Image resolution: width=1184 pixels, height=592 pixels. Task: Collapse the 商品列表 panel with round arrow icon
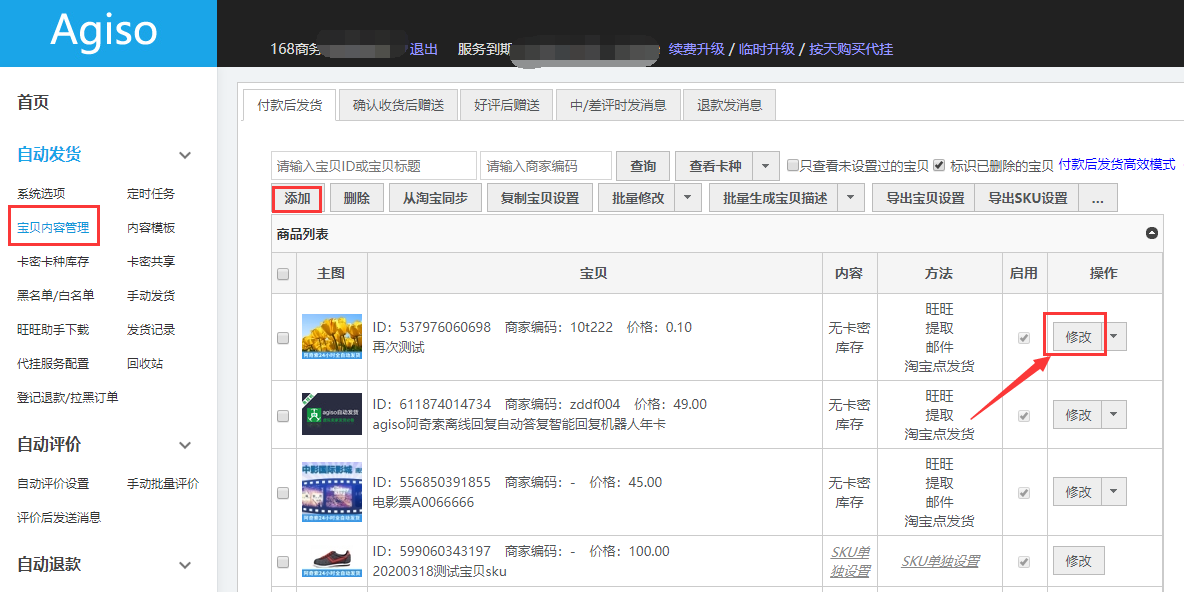point(1152,233)
